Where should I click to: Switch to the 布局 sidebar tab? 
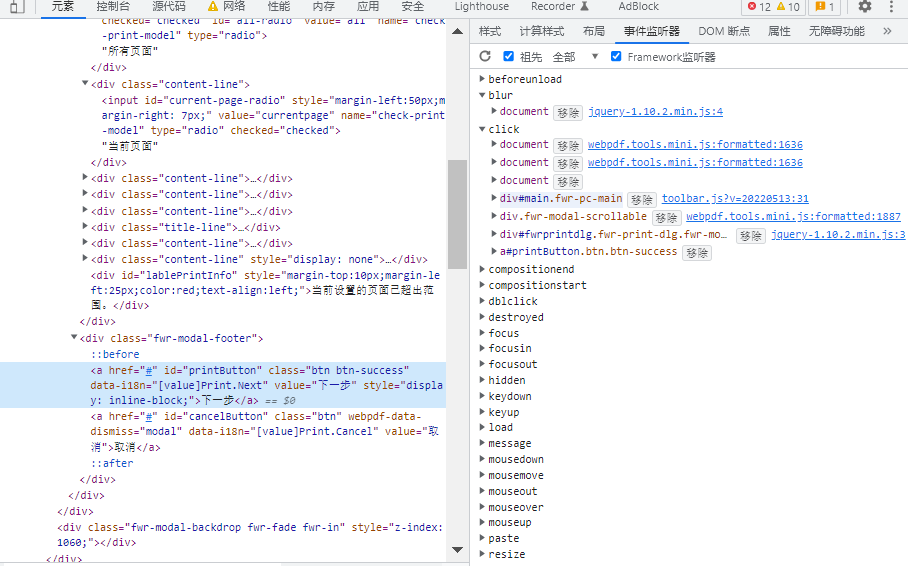click(x=594, y=31)
